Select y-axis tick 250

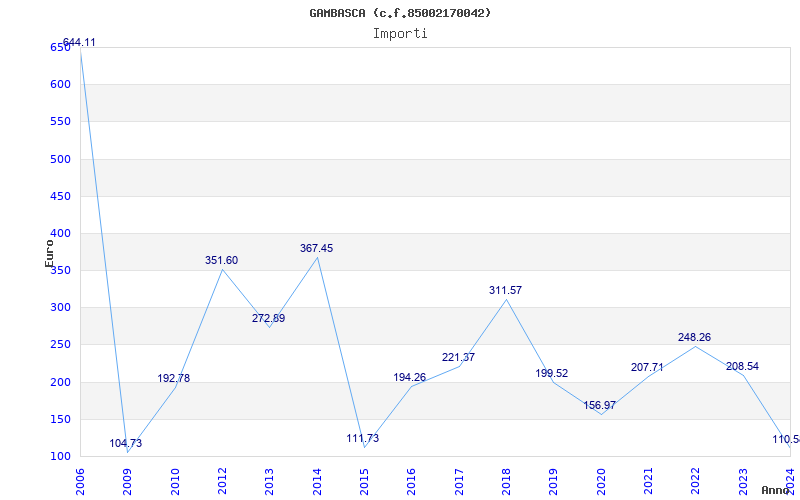pyautogui.click(x=60, y=345)
